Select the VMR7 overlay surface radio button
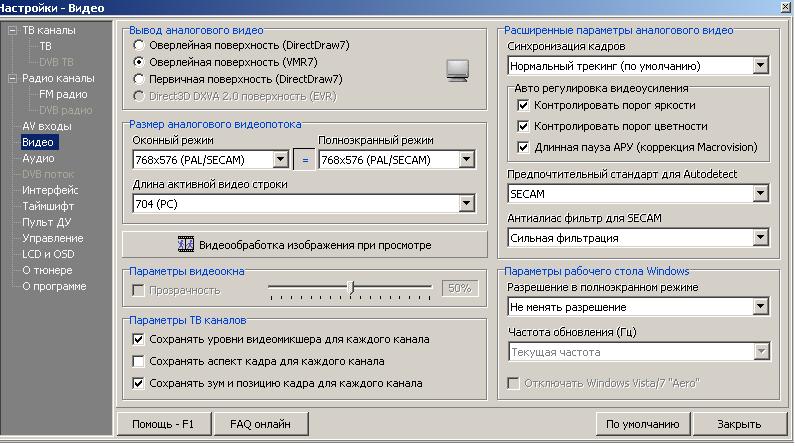 pos(139,62)
